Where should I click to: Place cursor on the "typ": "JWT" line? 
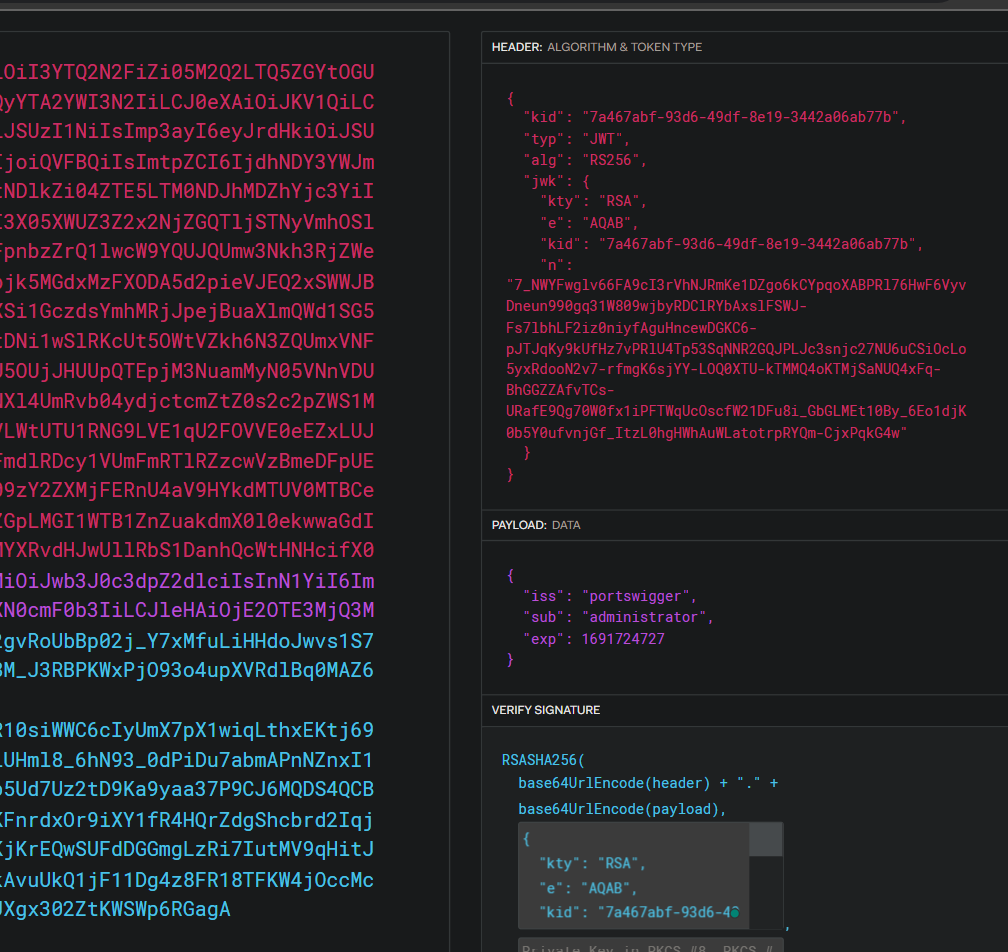(577, 139)
